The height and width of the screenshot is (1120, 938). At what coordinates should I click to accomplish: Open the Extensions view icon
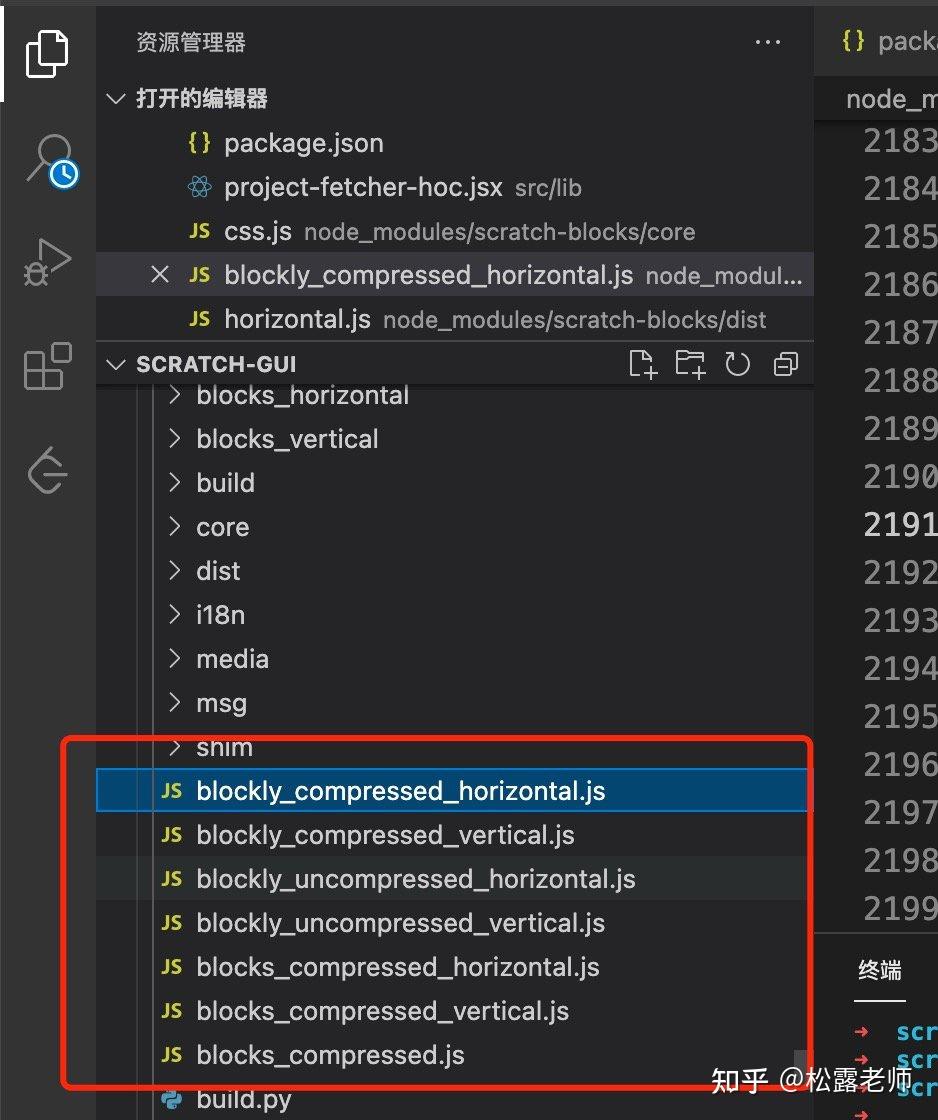[x=47, y=366]
